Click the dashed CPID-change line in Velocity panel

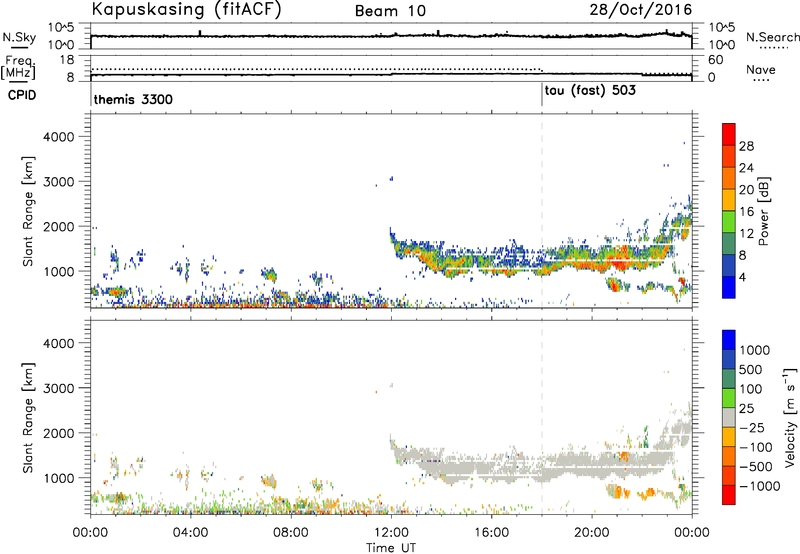point(542,417)
